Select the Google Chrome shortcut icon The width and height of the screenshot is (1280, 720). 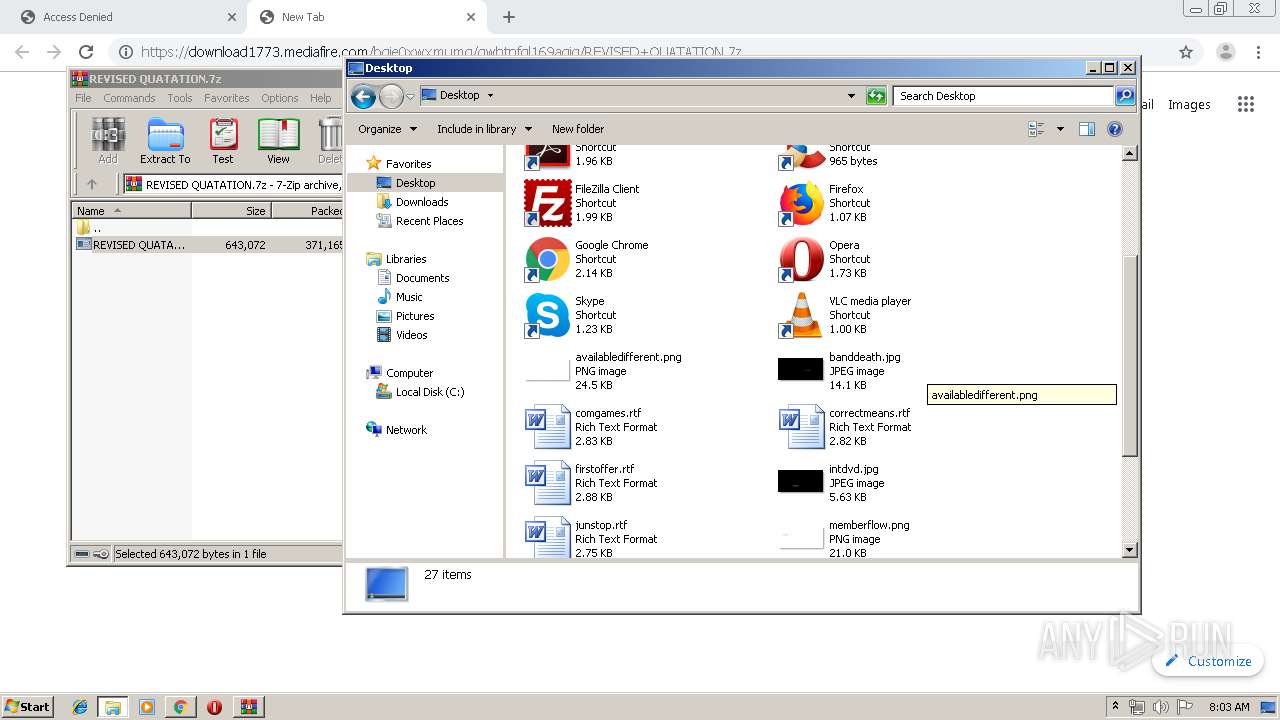click(547, 259)
